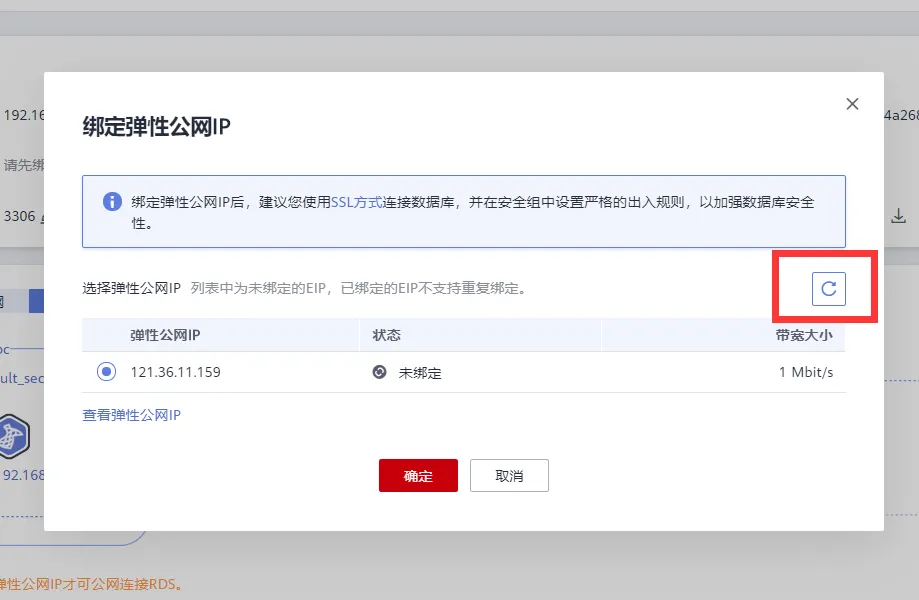Click the 选择弹性公网IP label
The height and width of the screenshot is (600, 919).
coord(131,288)
